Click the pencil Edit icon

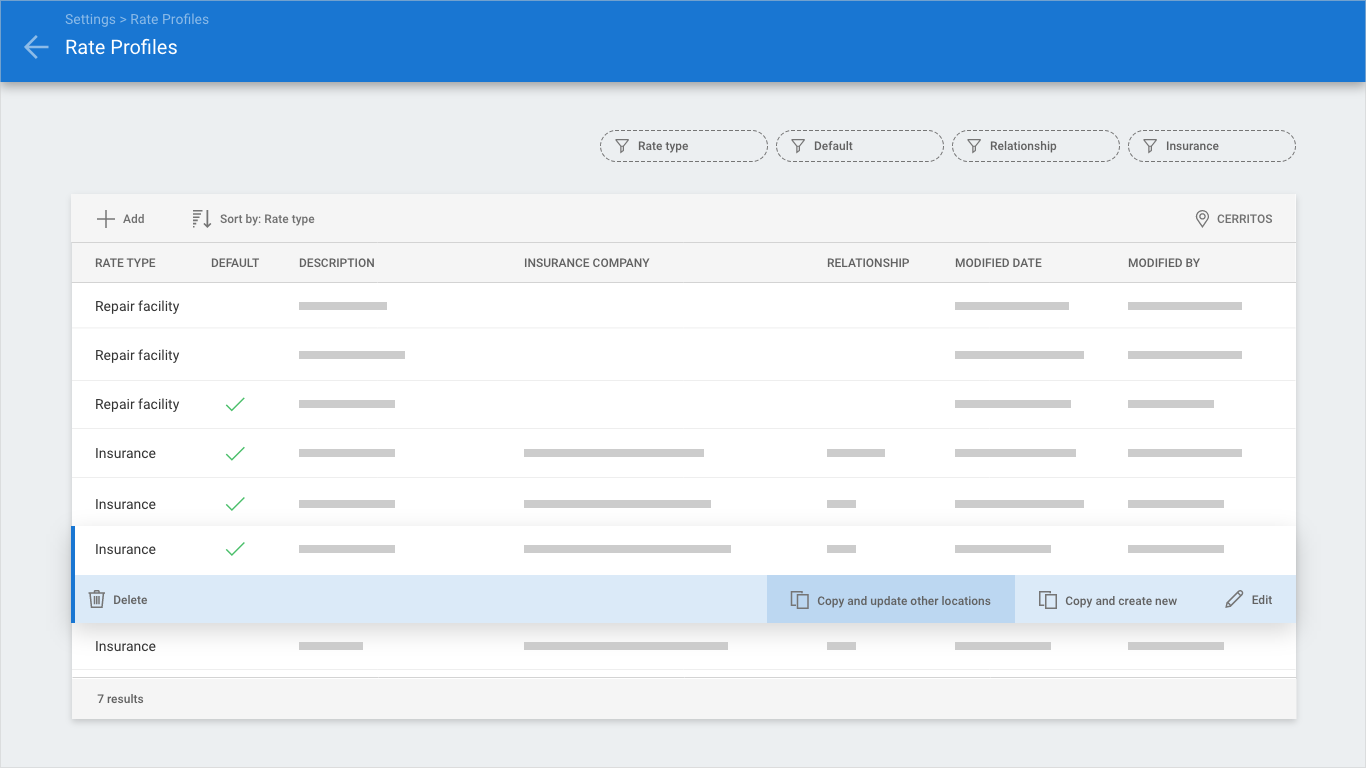1234,600
